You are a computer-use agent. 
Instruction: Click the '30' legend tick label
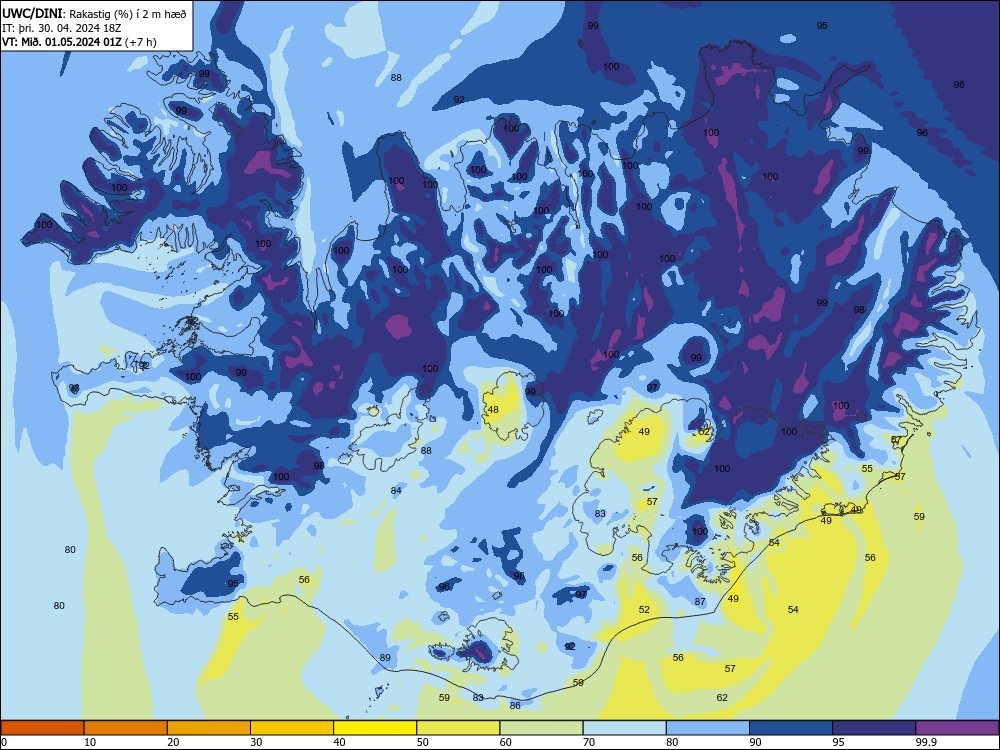click(256, 742)
